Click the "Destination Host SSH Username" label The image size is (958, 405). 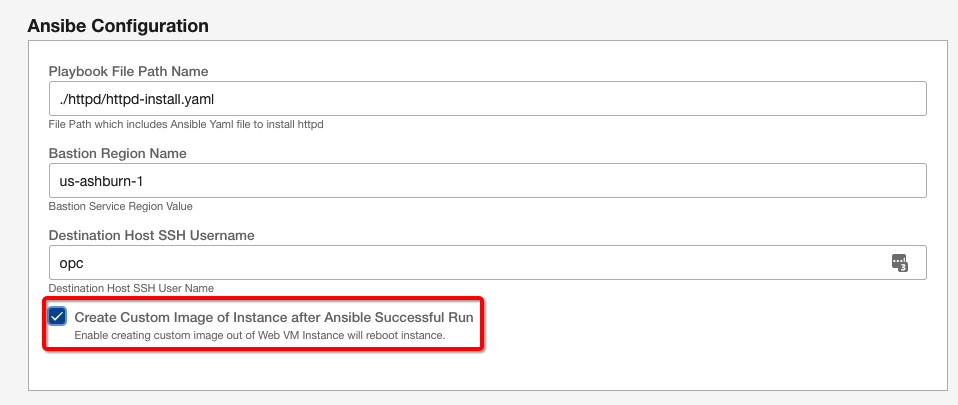coord(151,235)
